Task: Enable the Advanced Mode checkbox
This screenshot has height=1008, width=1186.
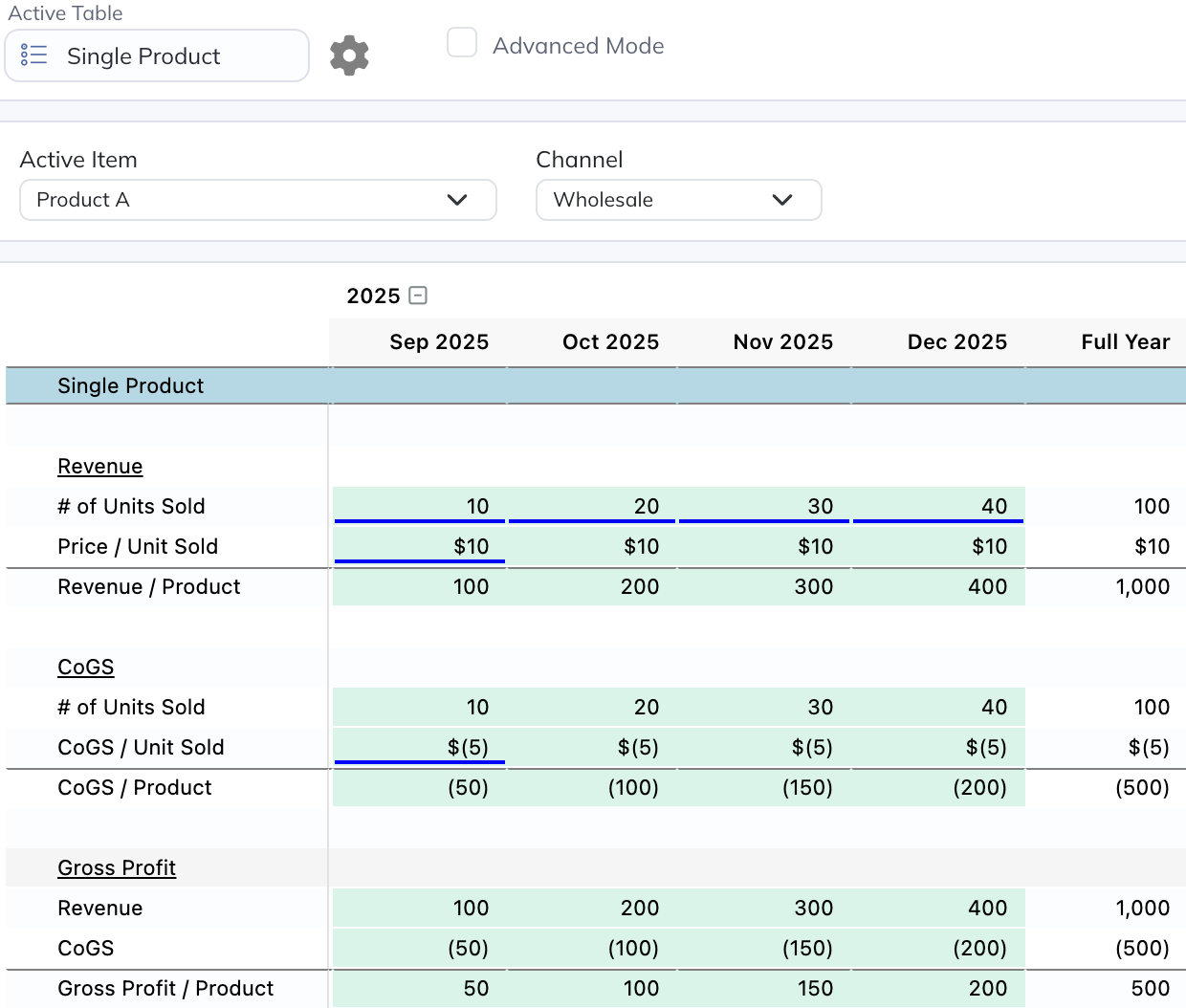Action: coord(462,43)
